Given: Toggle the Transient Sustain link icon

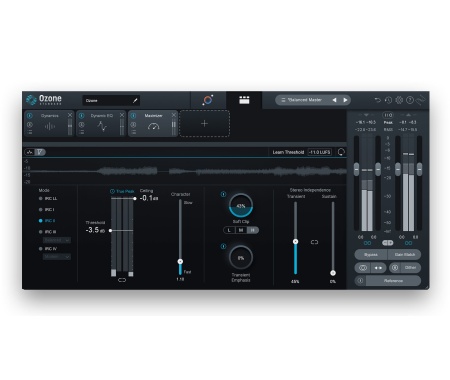Looking at the screenshot, I should click(314, 242).
